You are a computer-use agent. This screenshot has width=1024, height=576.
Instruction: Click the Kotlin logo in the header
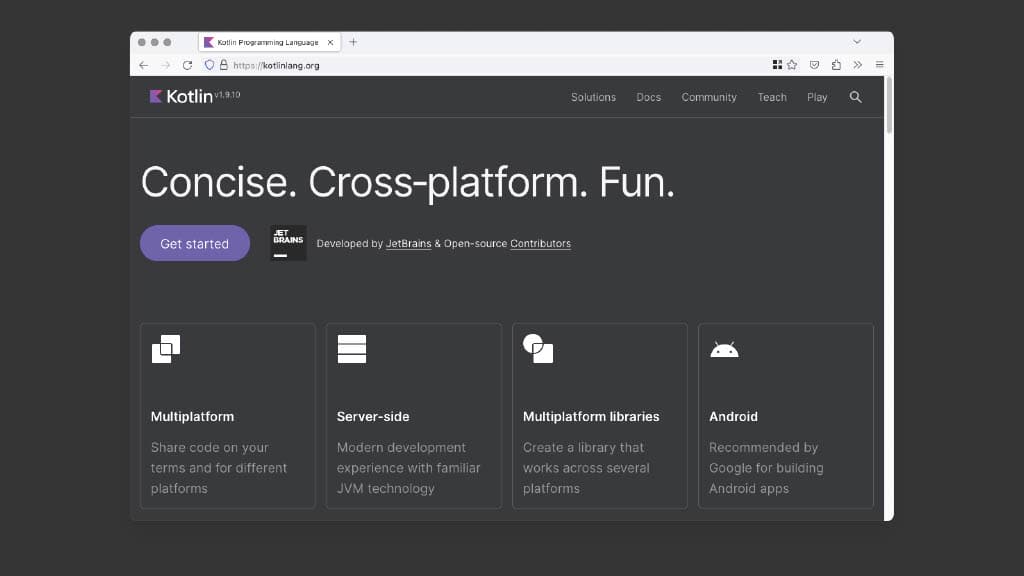point(181,97)
